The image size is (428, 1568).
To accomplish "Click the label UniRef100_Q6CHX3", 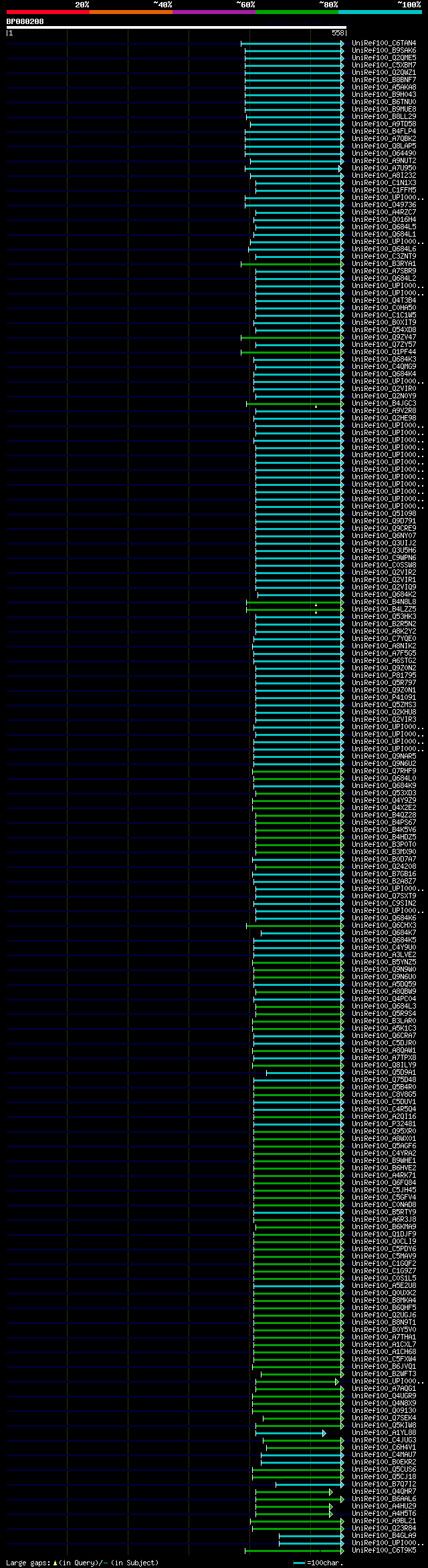I will click(384, 925).
